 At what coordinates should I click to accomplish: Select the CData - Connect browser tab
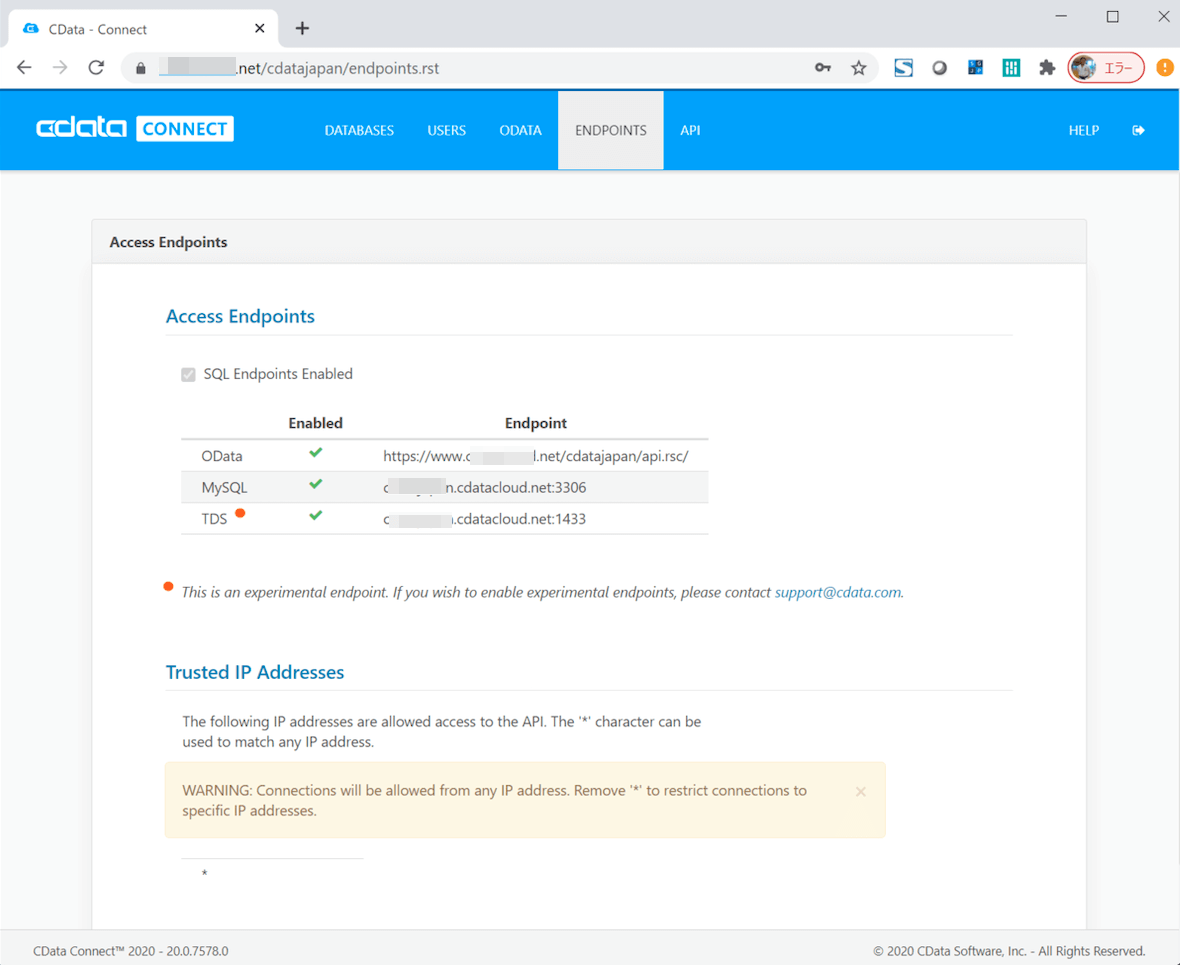[x=143, y=29]
